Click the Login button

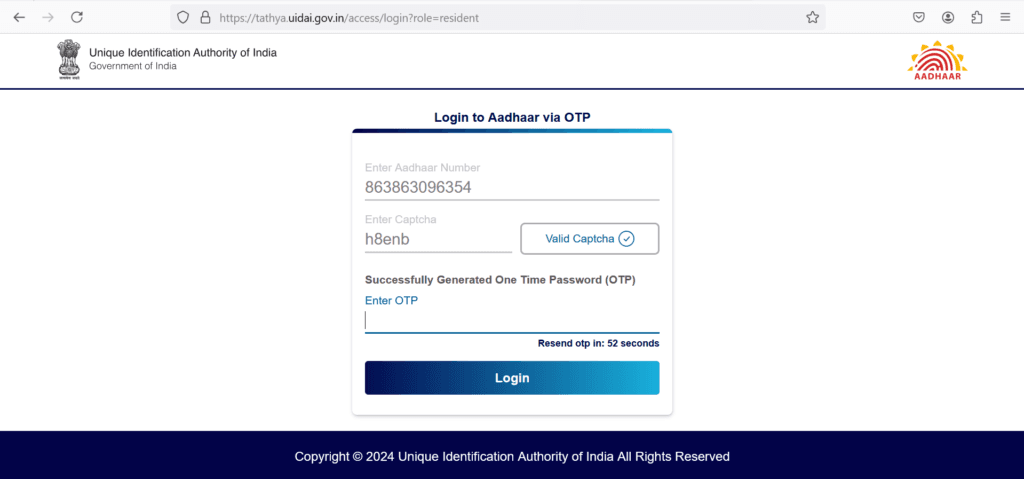tap(512, 378)
